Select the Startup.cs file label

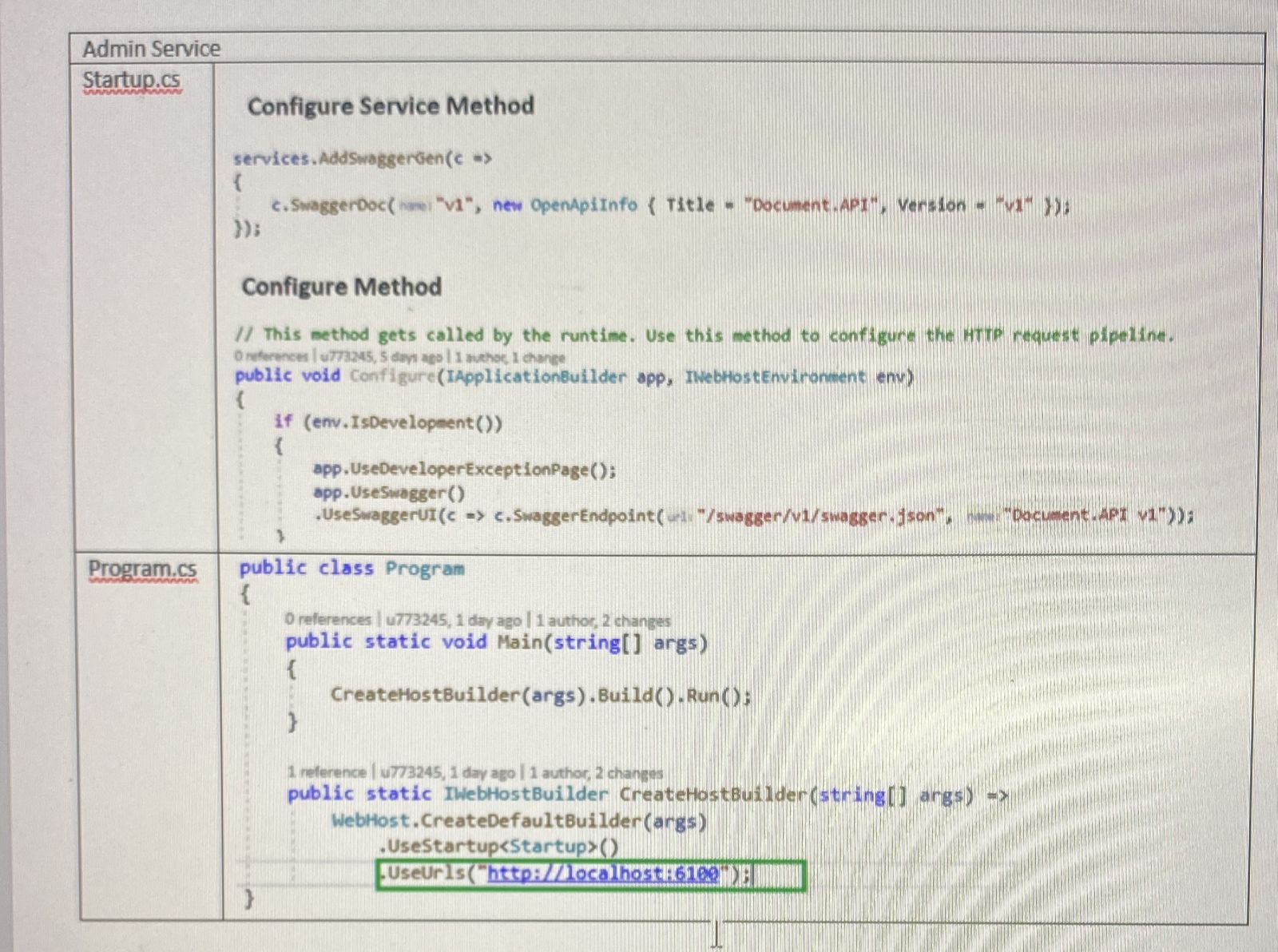(131, 79)
